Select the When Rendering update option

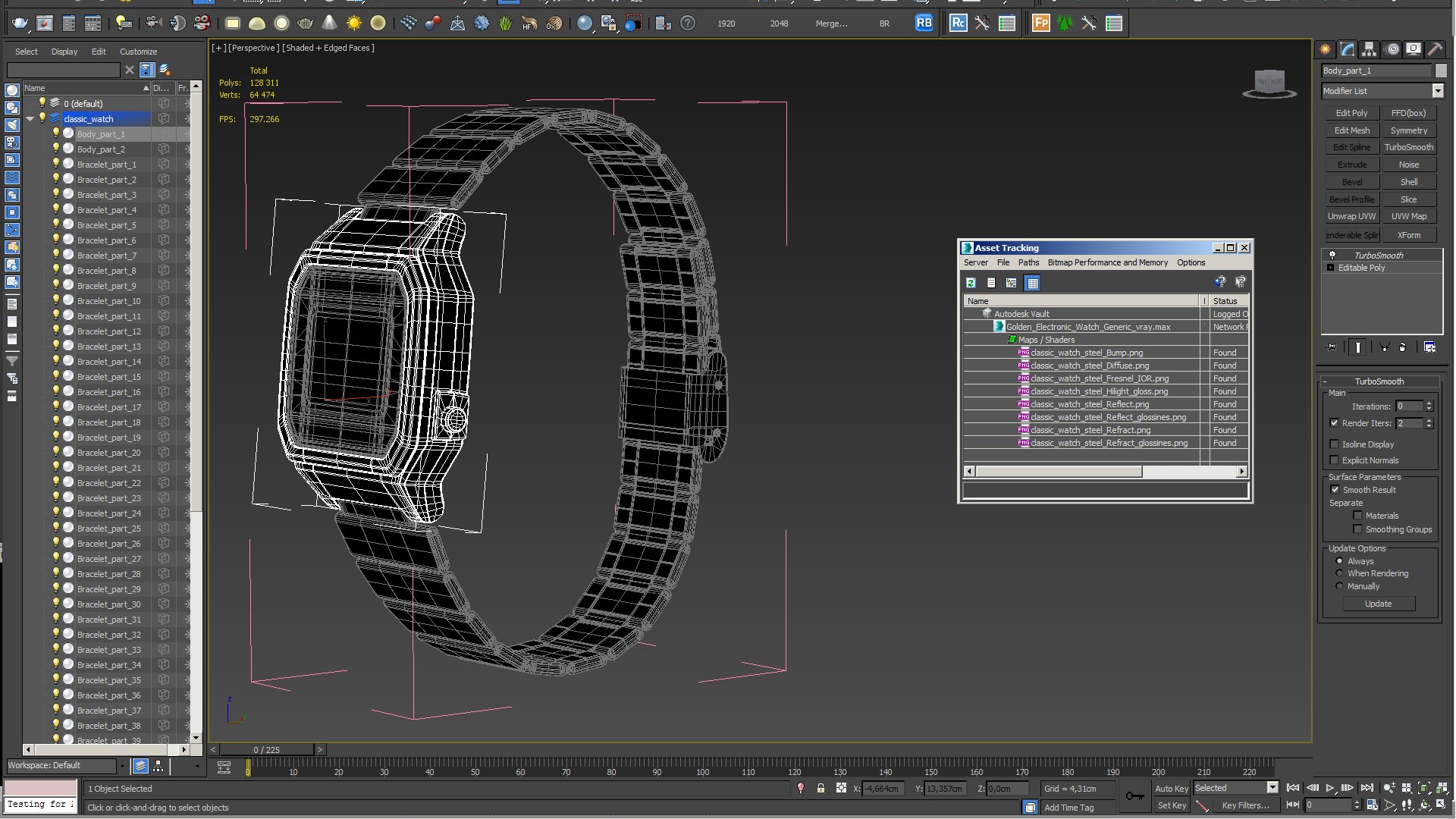[x=1339, y=573]
